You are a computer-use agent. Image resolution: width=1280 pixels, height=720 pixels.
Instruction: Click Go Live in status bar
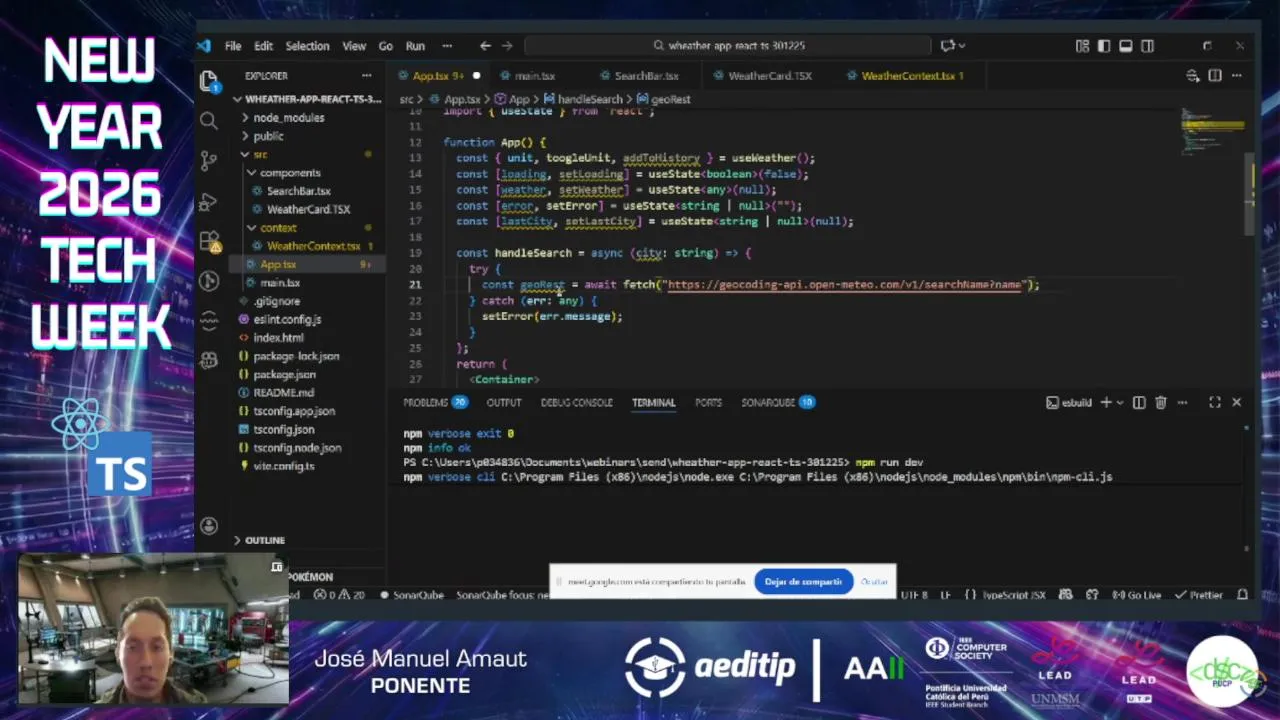click(1137, 595)
